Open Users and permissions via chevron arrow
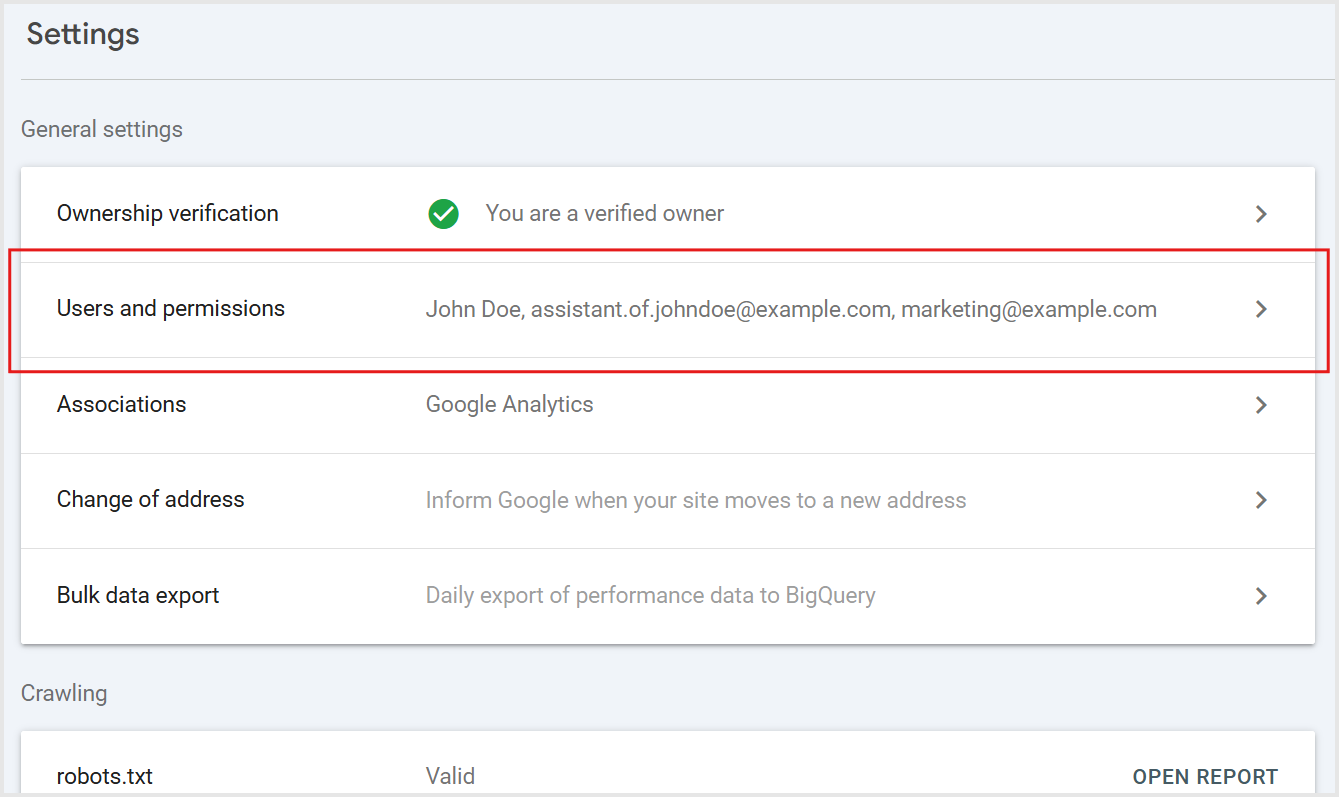This screenshot has height=797, width=1339. pos(1261,310)
